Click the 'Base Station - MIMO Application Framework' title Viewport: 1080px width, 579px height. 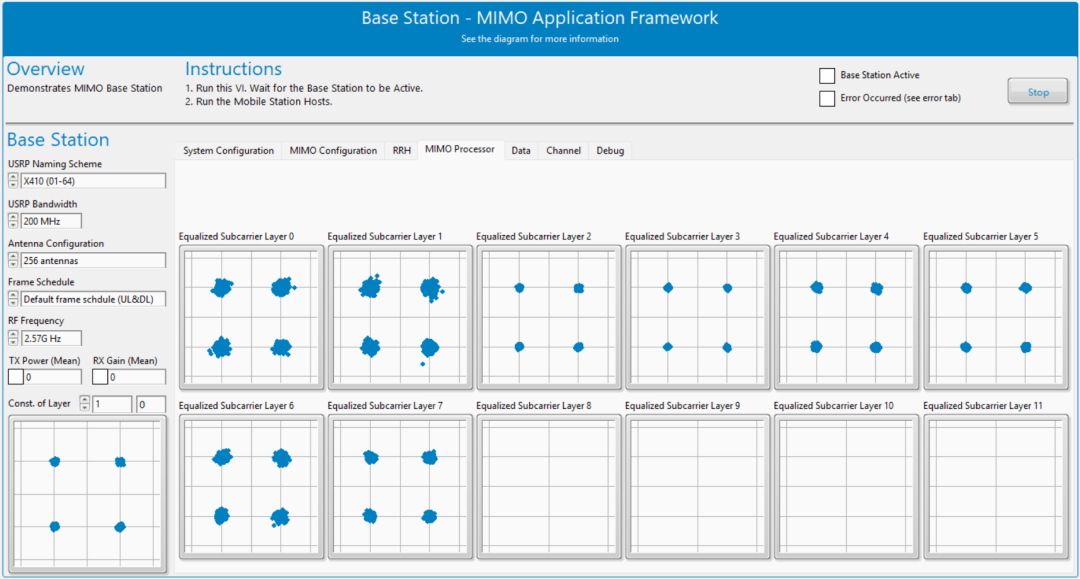(x=540, y=18)
